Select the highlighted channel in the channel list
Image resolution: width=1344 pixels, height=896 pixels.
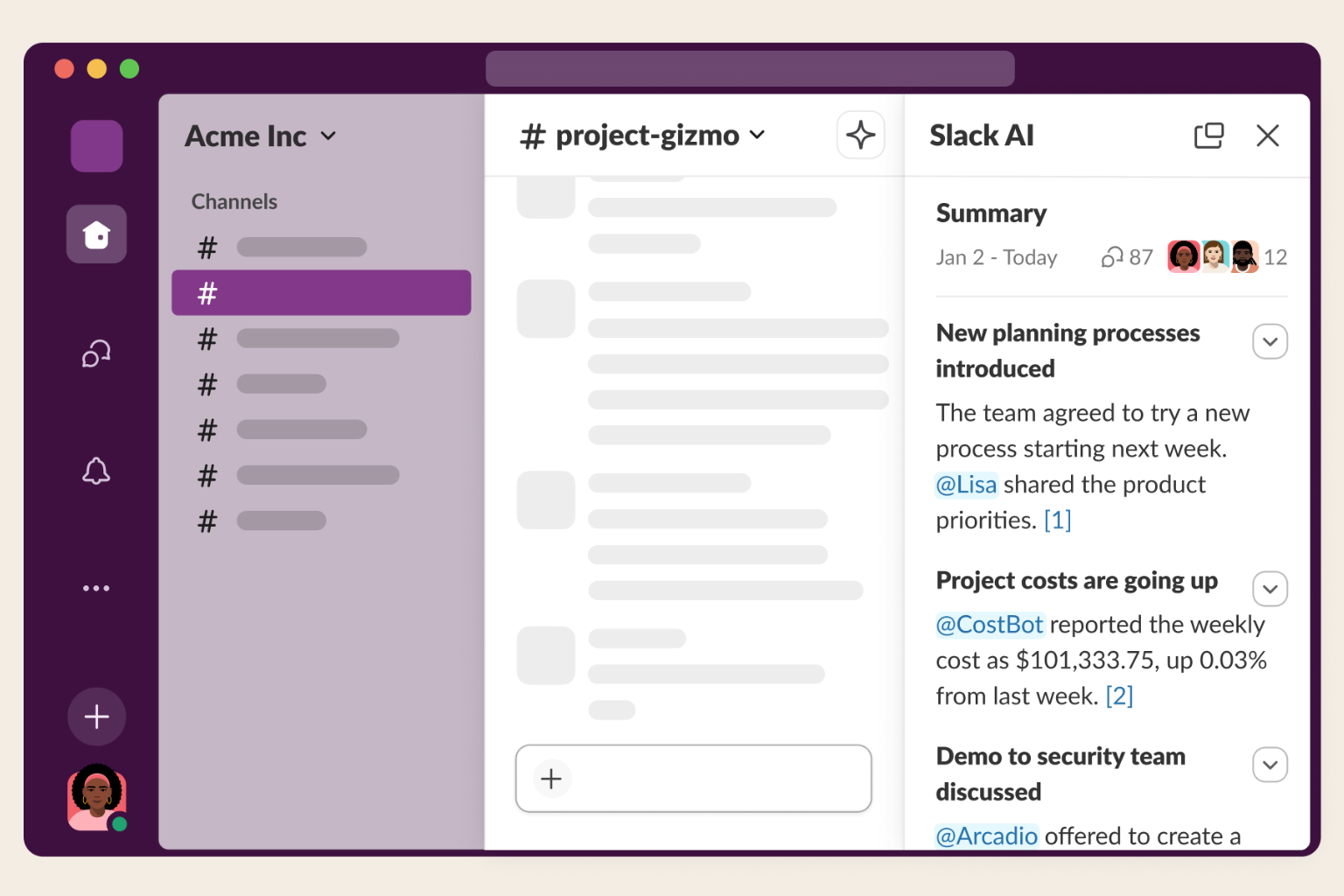pyautogui.click(x=321, y=293)
